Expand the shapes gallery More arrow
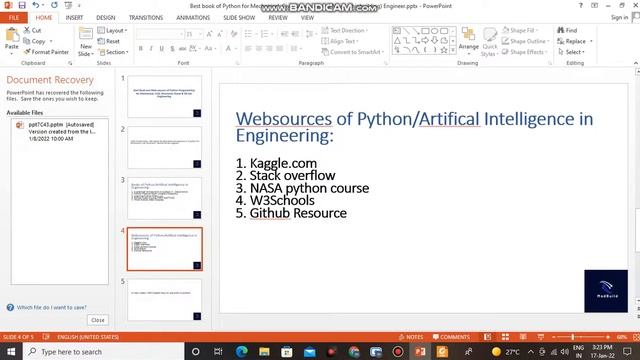 point(453,50)
